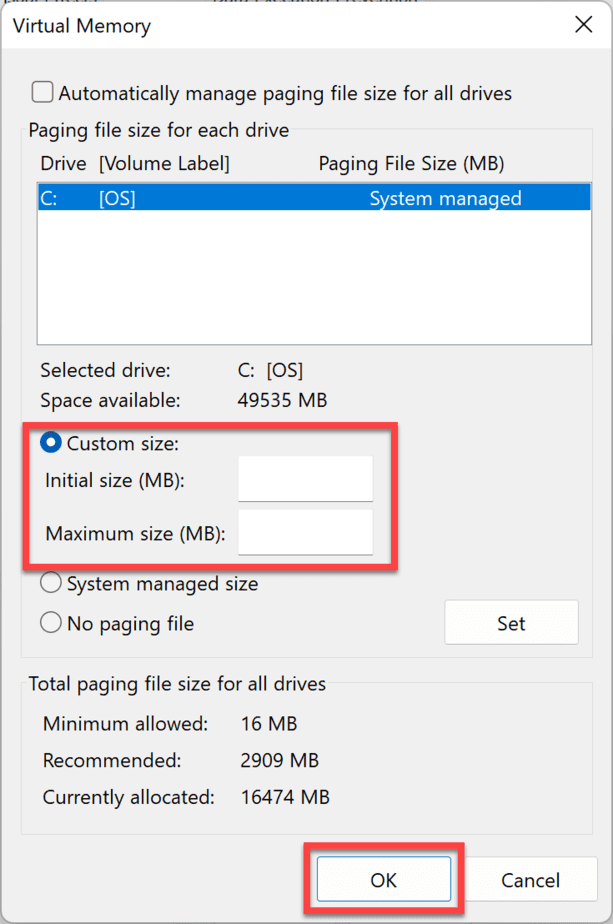Click the 'Drive [Volume Label]' column header
Image resolution: width=613 pixels, height=924 pixels.
(x=135, y=163)
